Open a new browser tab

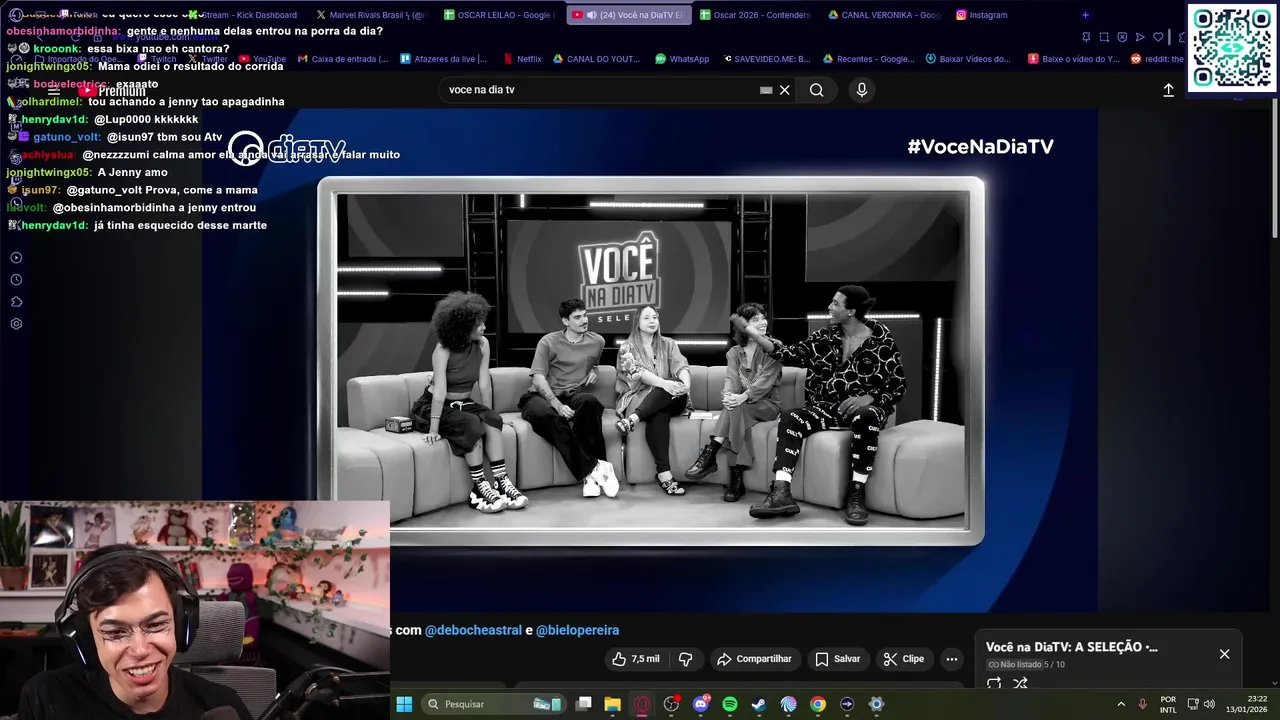[1085, 15]
